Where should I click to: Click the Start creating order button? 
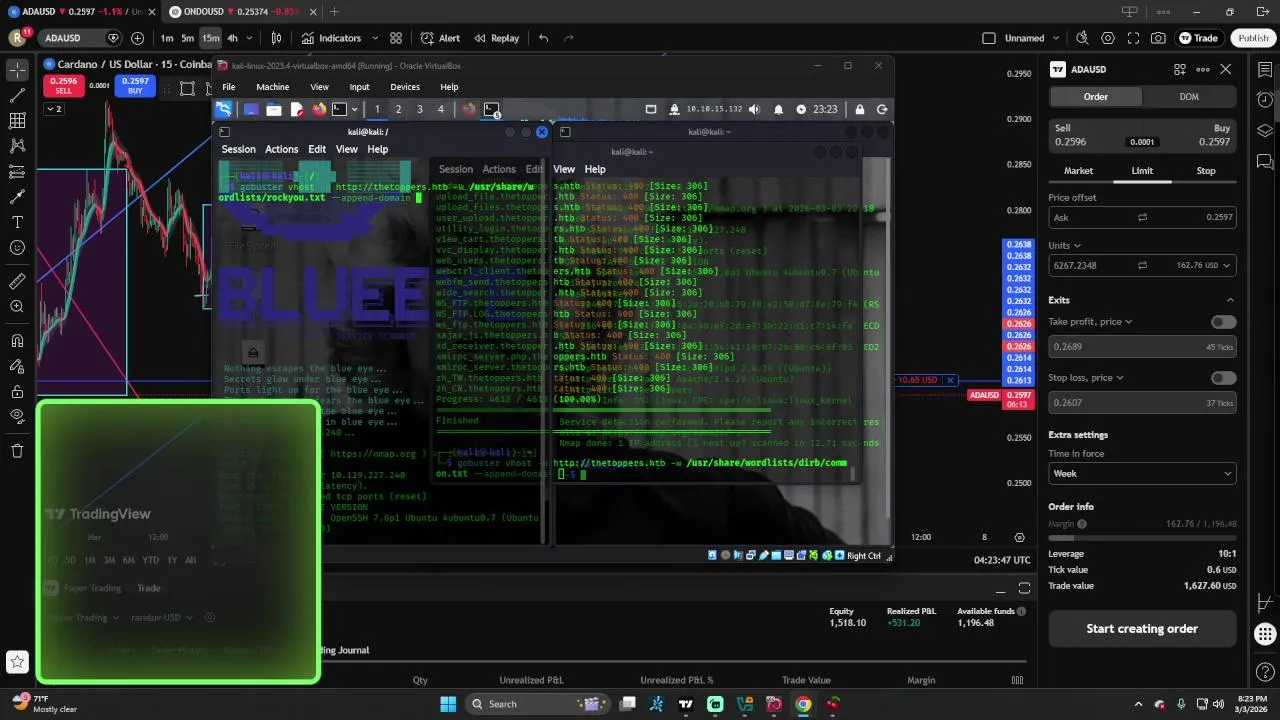coord(1142,629)
